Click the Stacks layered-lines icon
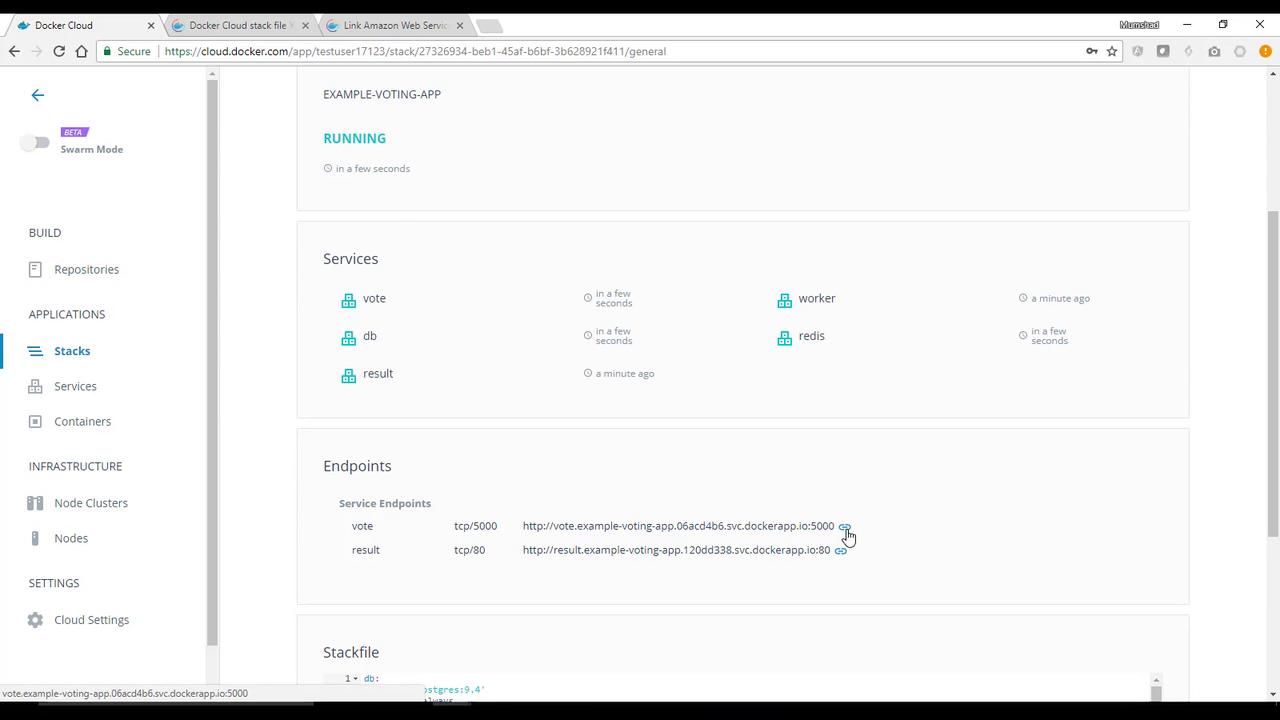The image size is (1280, 720). point(35,351)
